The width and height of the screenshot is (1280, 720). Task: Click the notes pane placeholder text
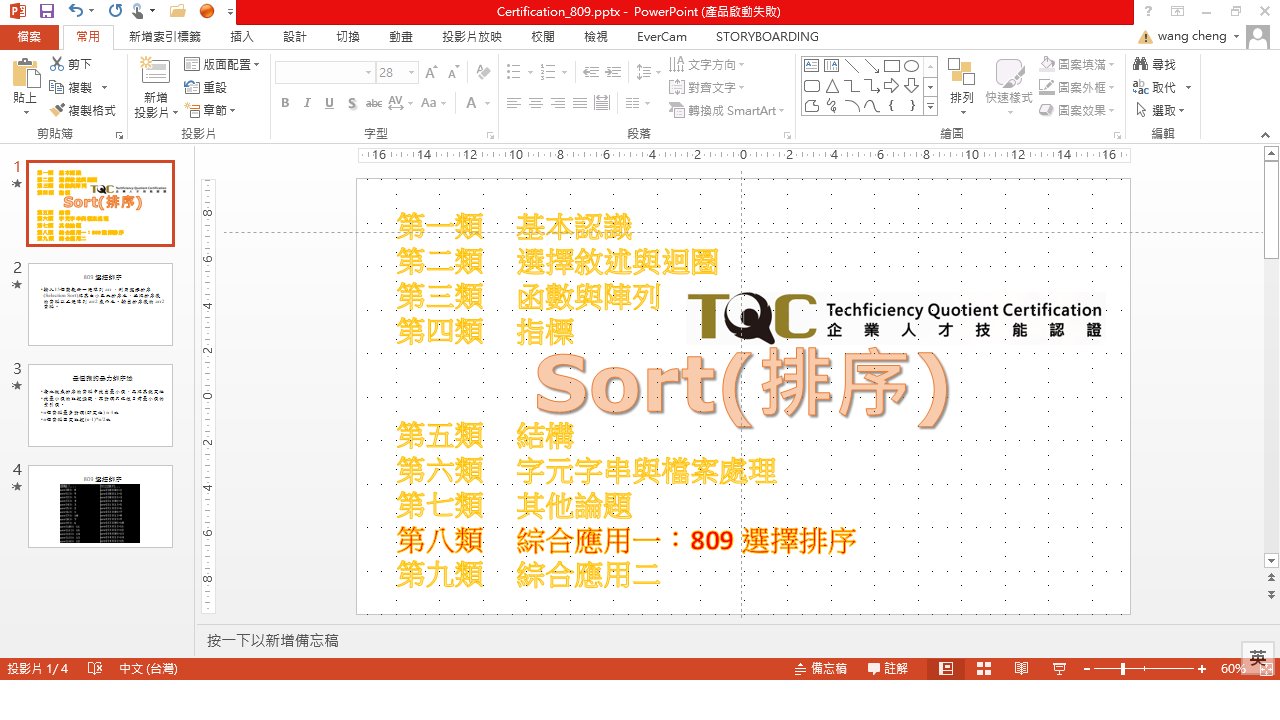pos(273,640)
